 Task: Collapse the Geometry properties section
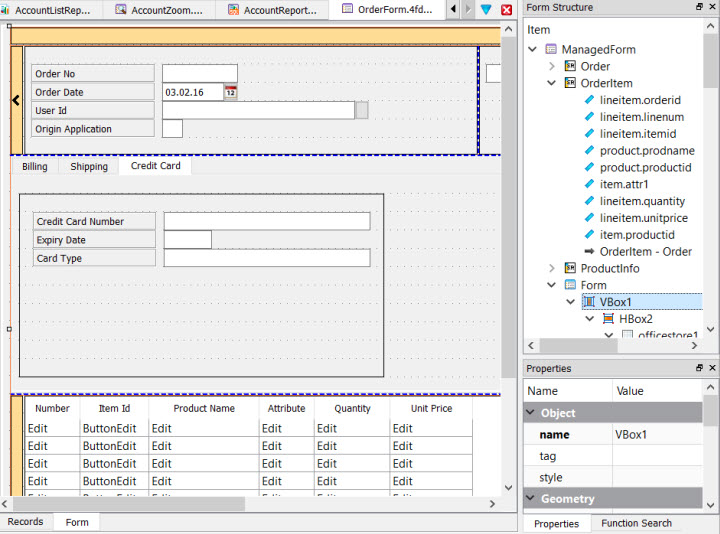pyautogui.click(x=530, y=499)
